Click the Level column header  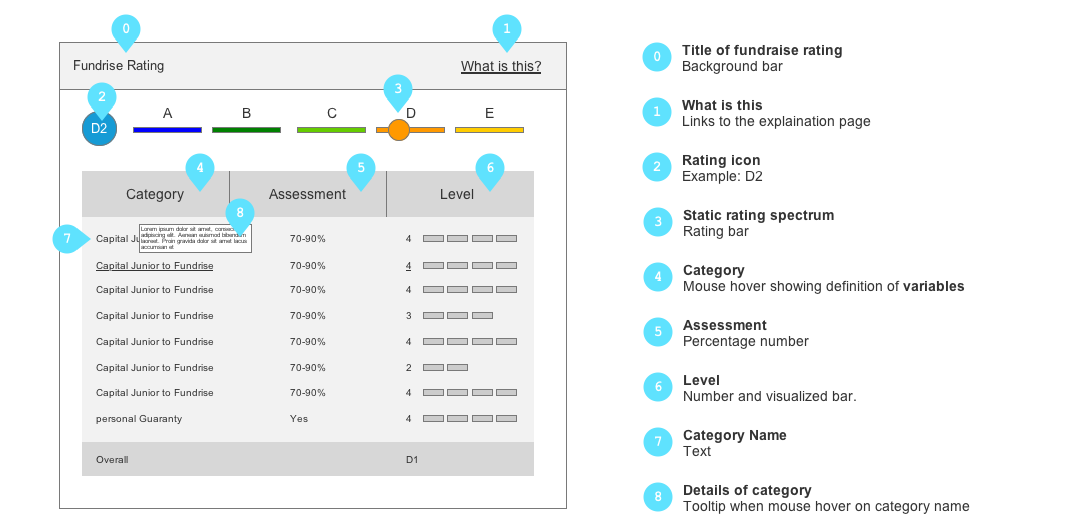[x=457, y=194]
